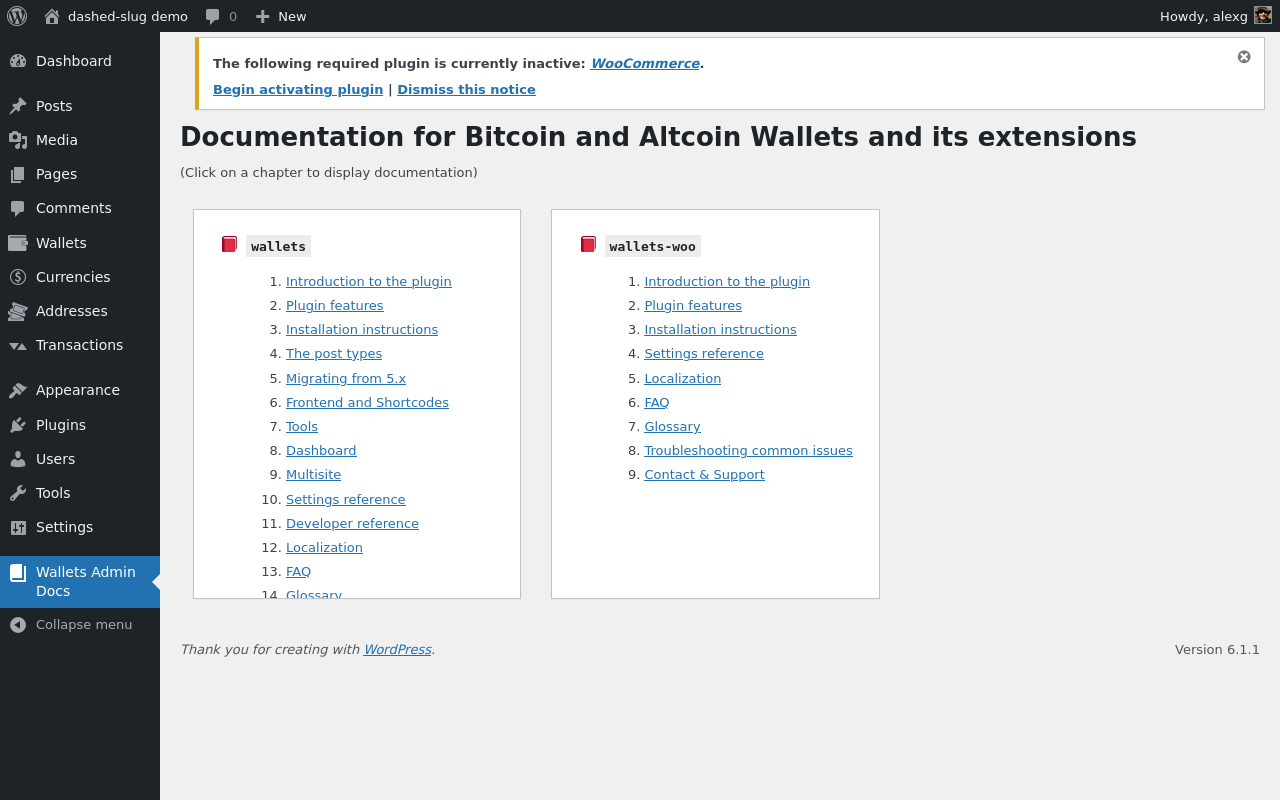The height and width of the screenshot is (800, 1280).
Task: Open the Media library icon
Action: tap(18, 140)
